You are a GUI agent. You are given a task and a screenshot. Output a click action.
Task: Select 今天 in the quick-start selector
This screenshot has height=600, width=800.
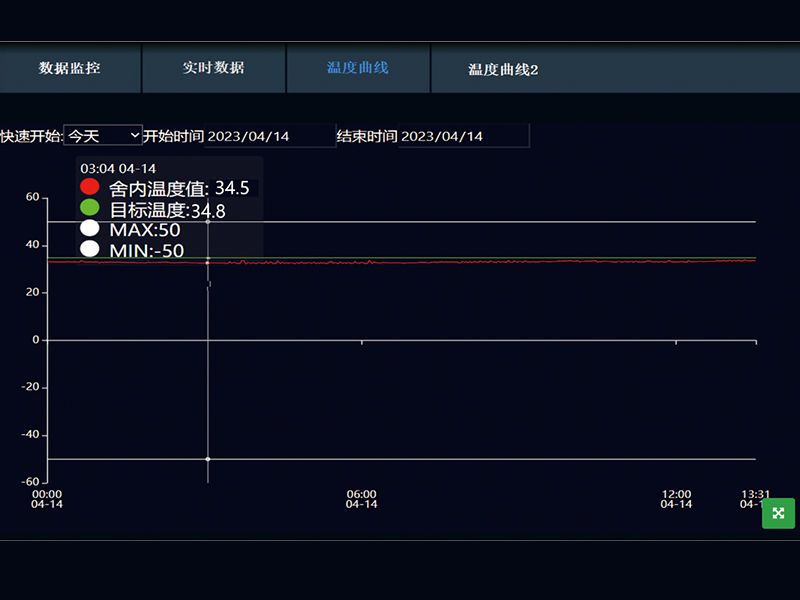pos(90,135)
